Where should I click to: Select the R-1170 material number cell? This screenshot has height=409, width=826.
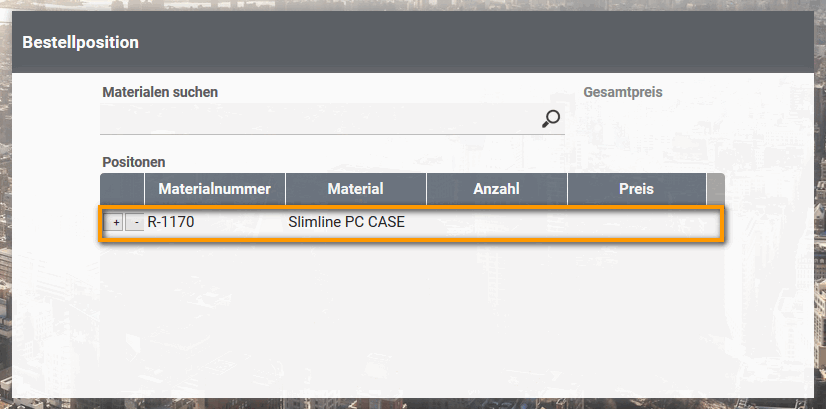(x=171, y=222)
